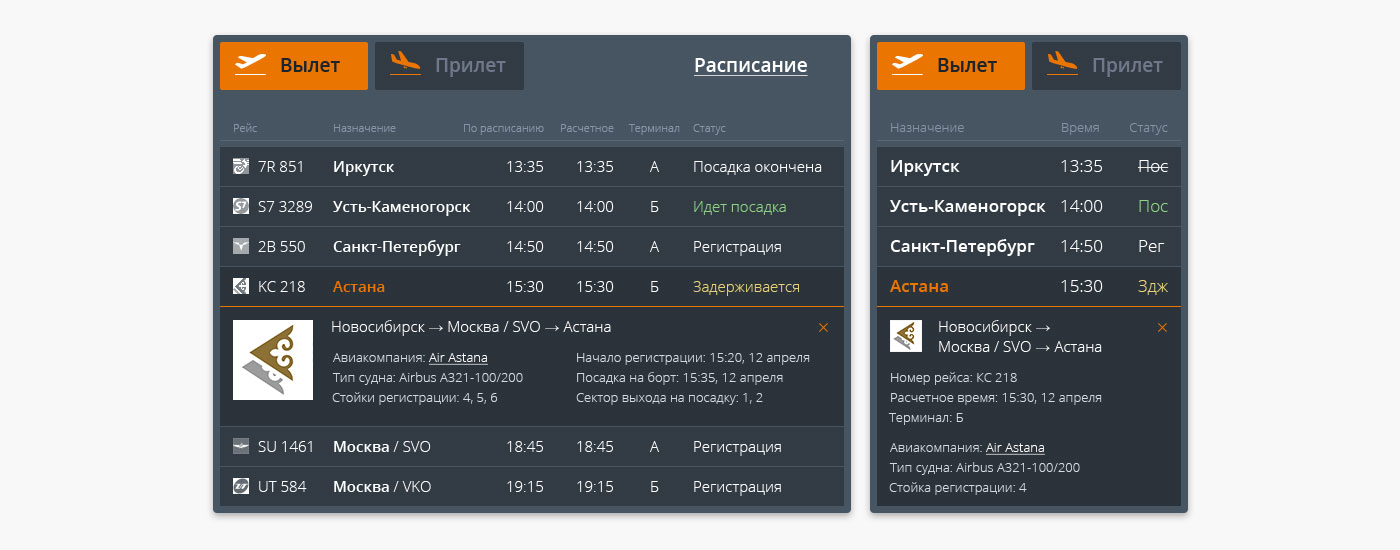This screenshot has height=550, width=1400.
Task: Click the 7R 851 airline logo icon
Action: [241, 167]
